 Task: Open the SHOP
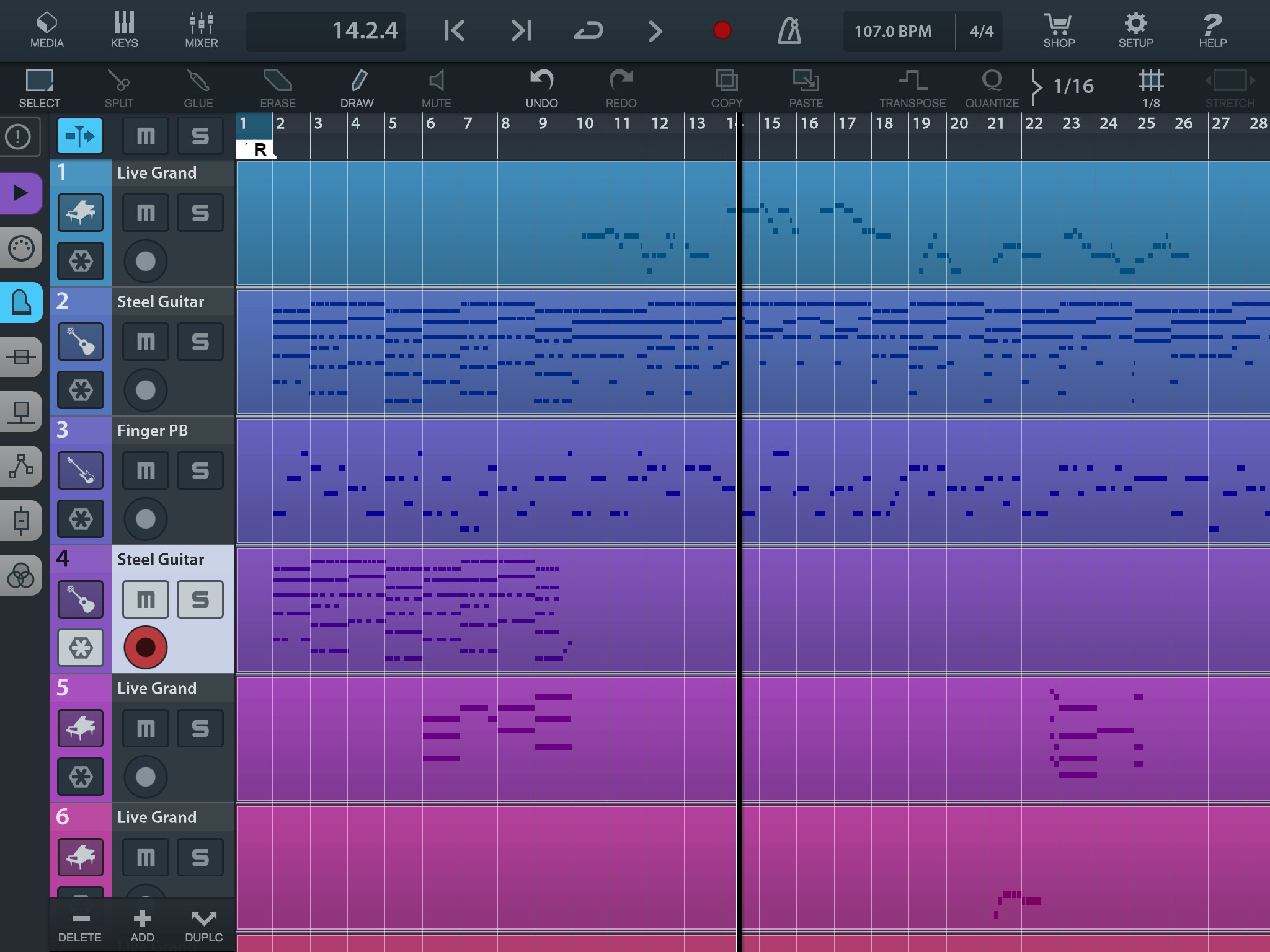1059,30
